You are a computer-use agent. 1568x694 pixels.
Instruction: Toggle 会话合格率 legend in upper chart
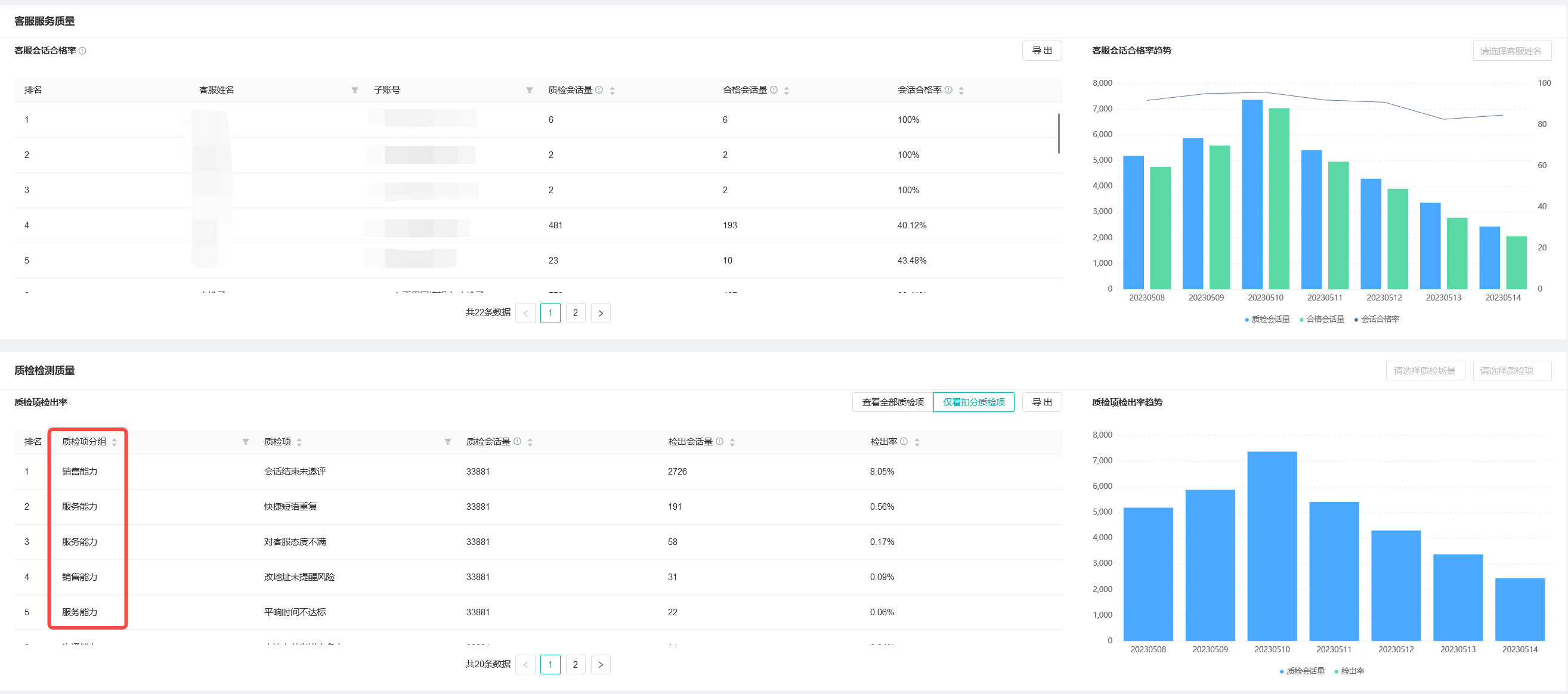click(1377, 320)
